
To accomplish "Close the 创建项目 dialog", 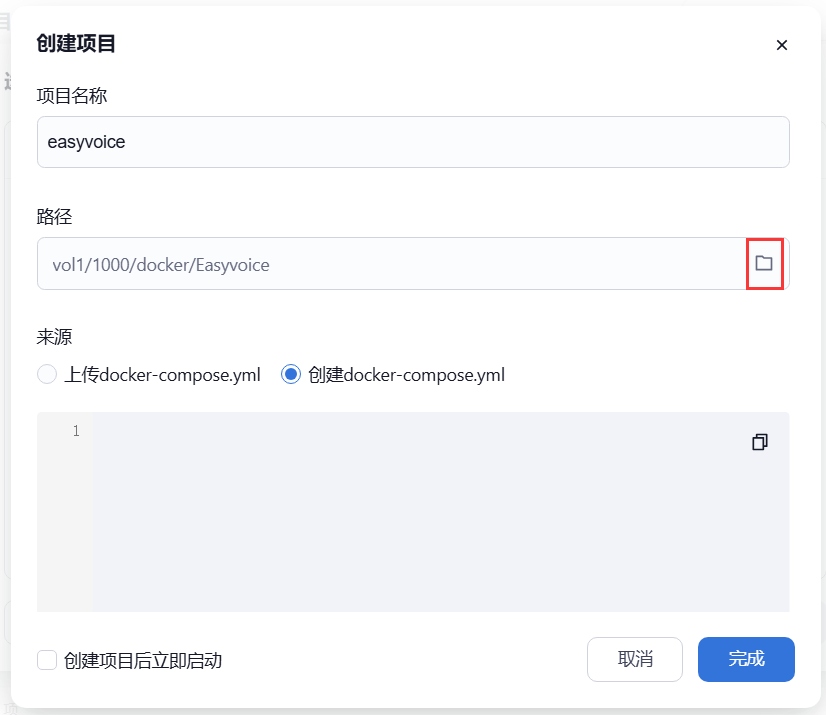I will pos(781,45).
